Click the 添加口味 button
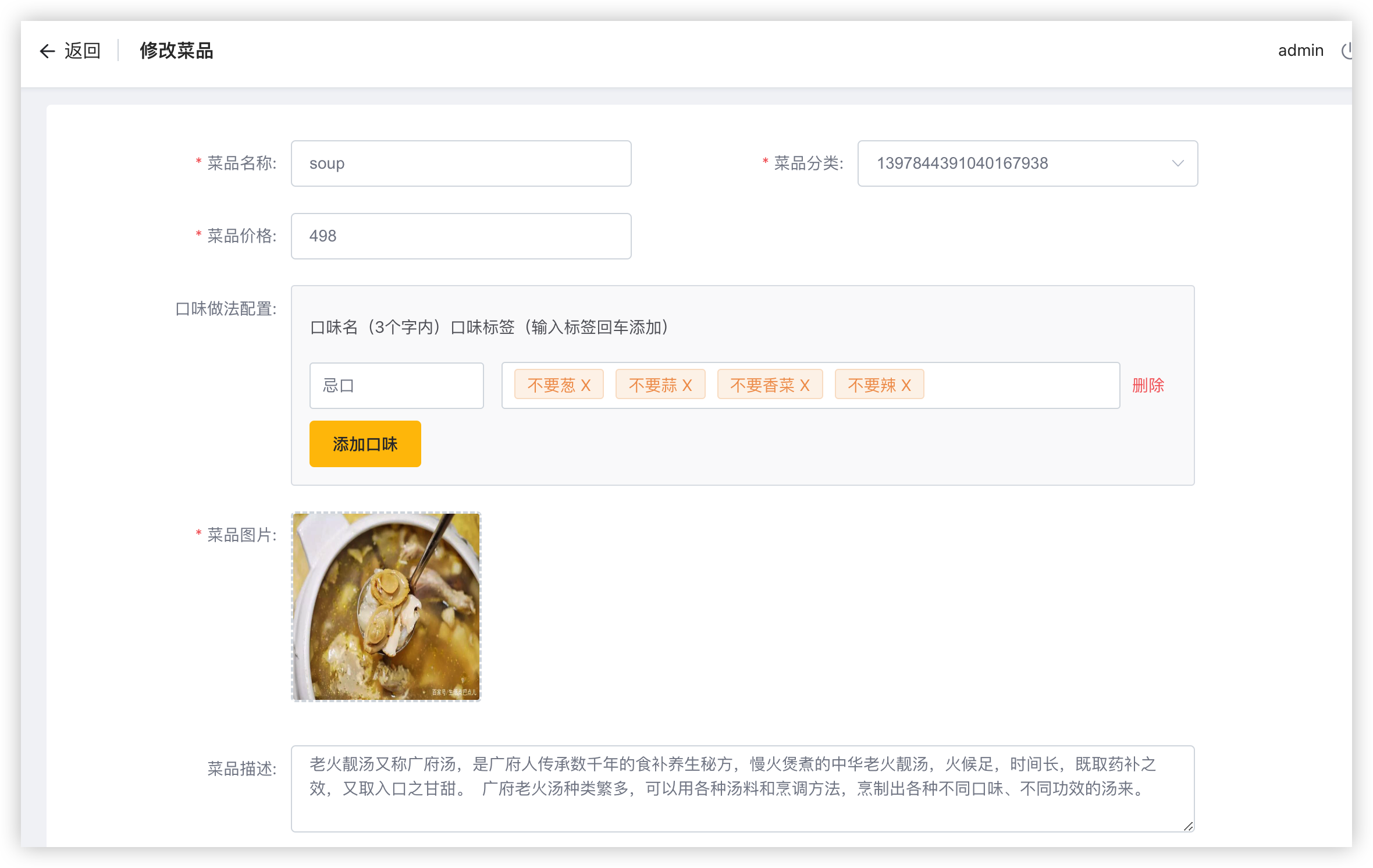1373x868 pixels. coord(365,443)
